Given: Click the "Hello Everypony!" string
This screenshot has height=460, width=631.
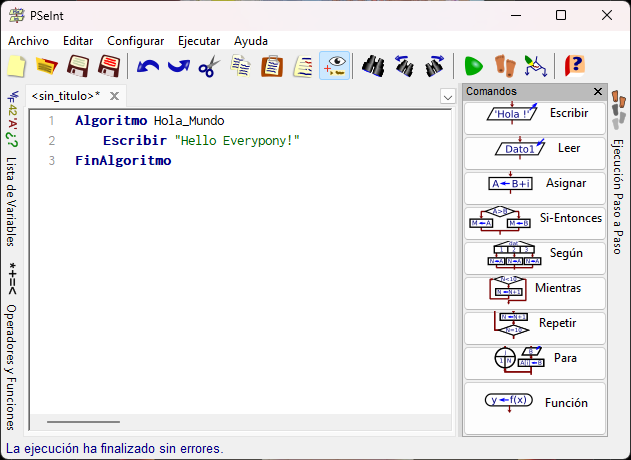Looking at the screenshot, I should click(237, 140).
